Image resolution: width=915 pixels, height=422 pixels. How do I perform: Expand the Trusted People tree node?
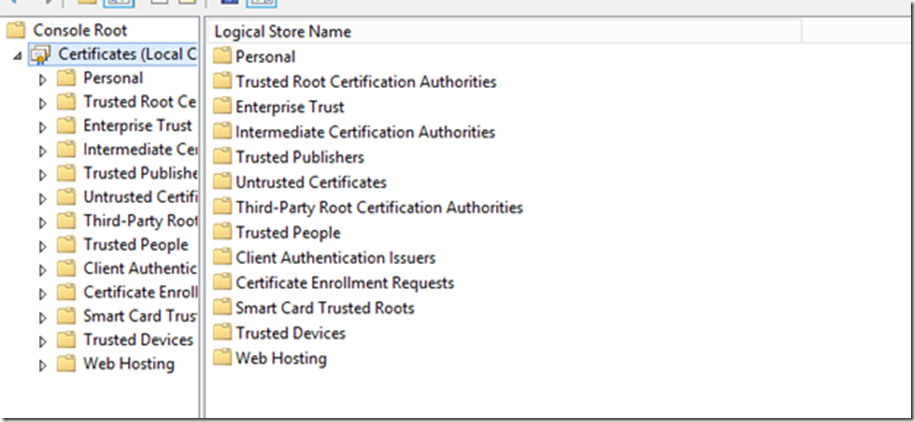click(42, 247)
